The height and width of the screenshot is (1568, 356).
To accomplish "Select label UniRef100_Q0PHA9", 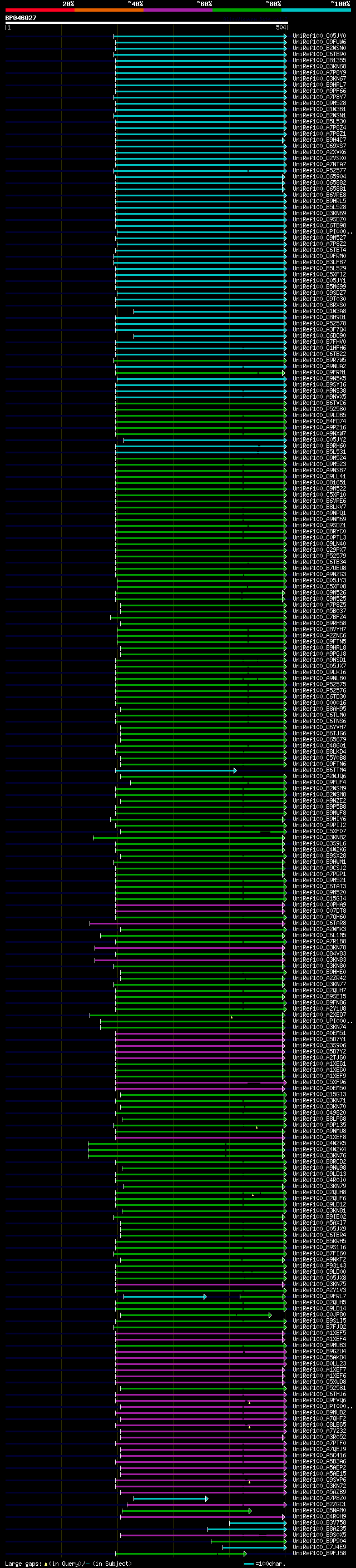I will point(319,904).
